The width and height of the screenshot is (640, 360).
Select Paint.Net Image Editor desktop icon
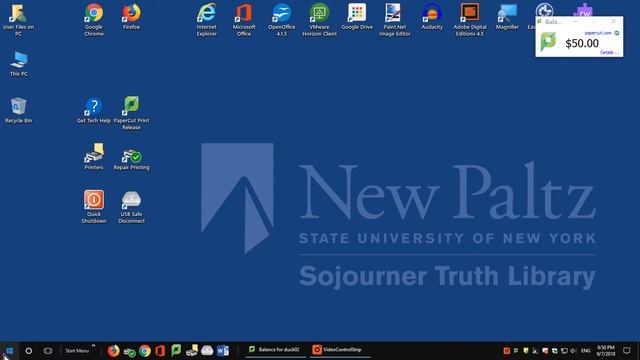coord(395,20)
